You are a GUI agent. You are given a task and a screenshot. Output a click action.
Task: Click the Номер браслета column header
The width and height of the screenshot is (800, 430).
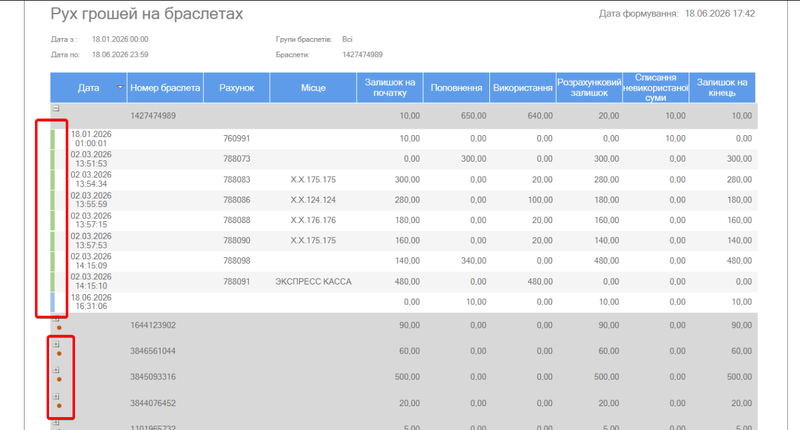pyautogui.click(x=165, y=88)
